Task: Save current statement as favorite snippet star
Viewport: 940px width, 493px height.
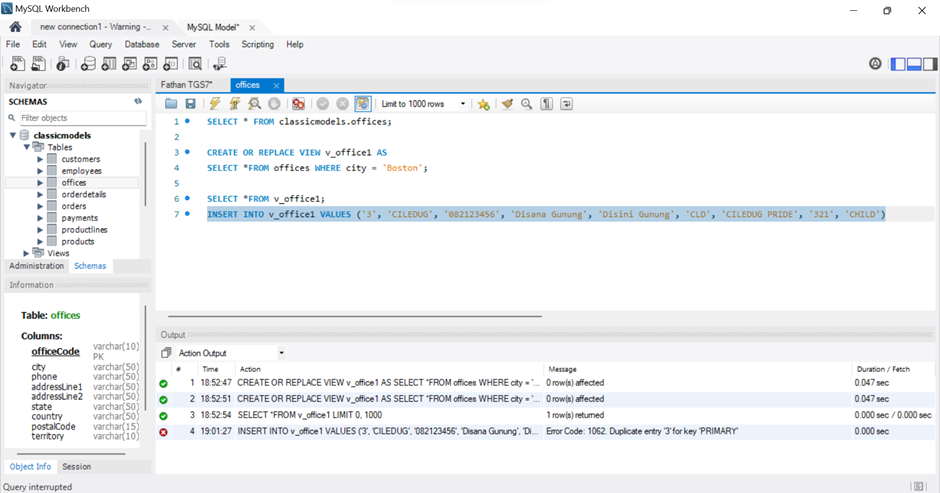Action: coord(483,104)
